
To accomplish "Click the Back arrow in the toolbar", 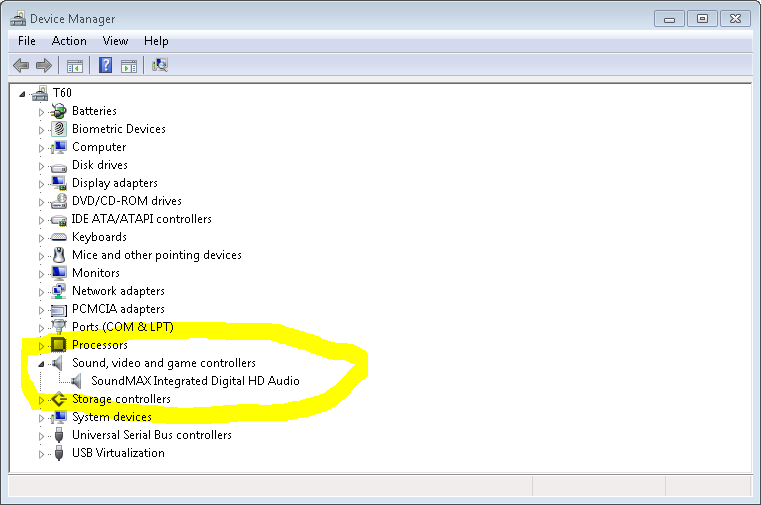I will tap(21, 66).
